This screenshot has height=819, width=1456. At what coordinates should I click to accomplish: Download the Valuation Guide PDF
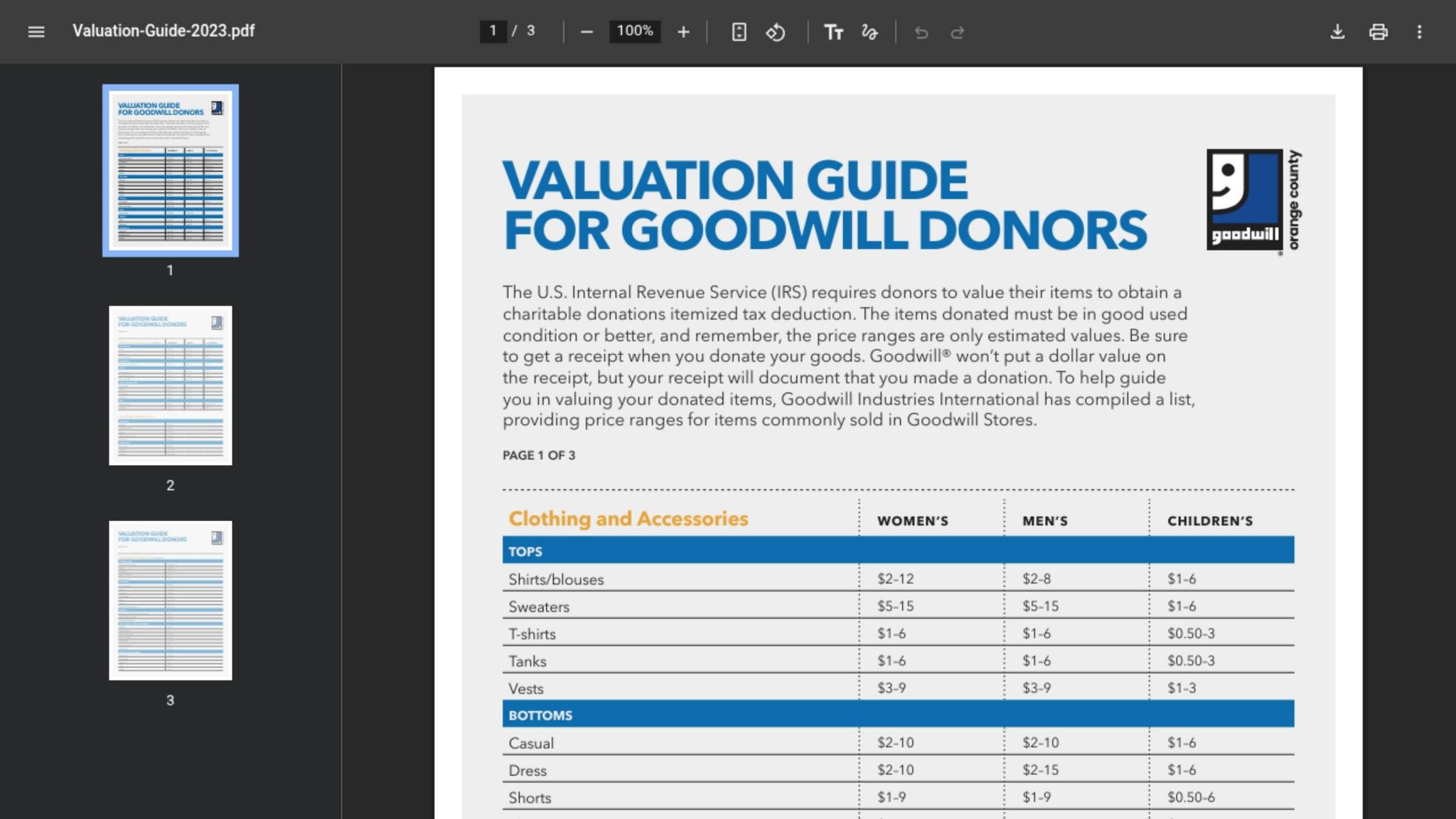click(x=1337, y=32)
